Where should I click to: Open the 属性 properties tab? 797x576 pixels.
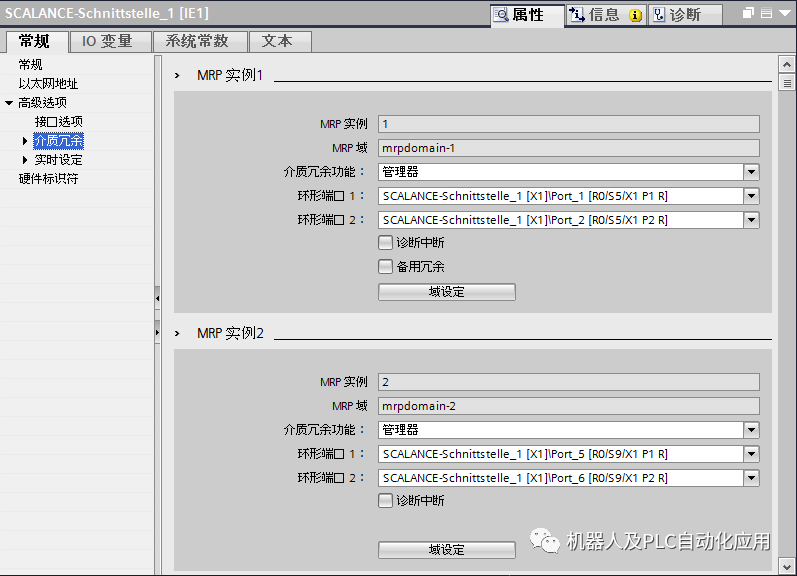point(527,15)
